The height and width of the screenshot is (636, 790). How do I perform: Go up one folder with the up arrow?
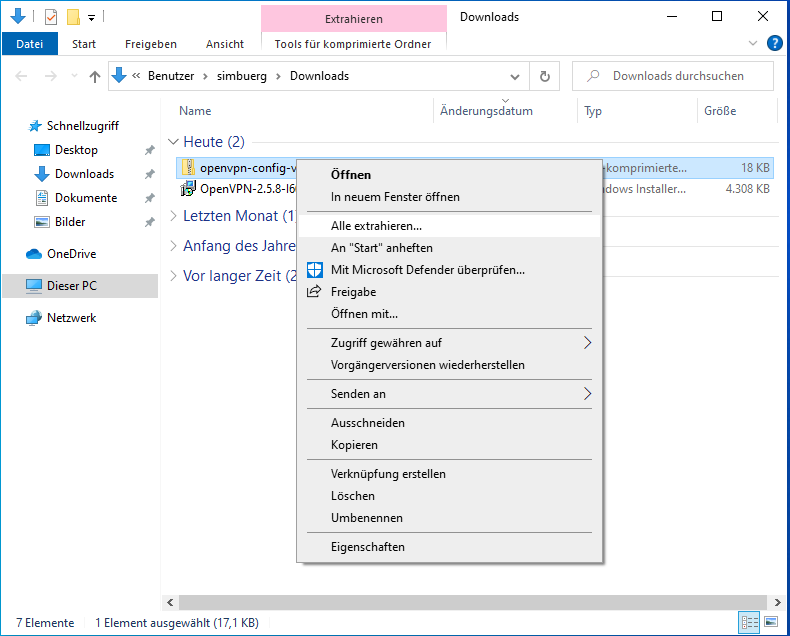pos(95,76)
